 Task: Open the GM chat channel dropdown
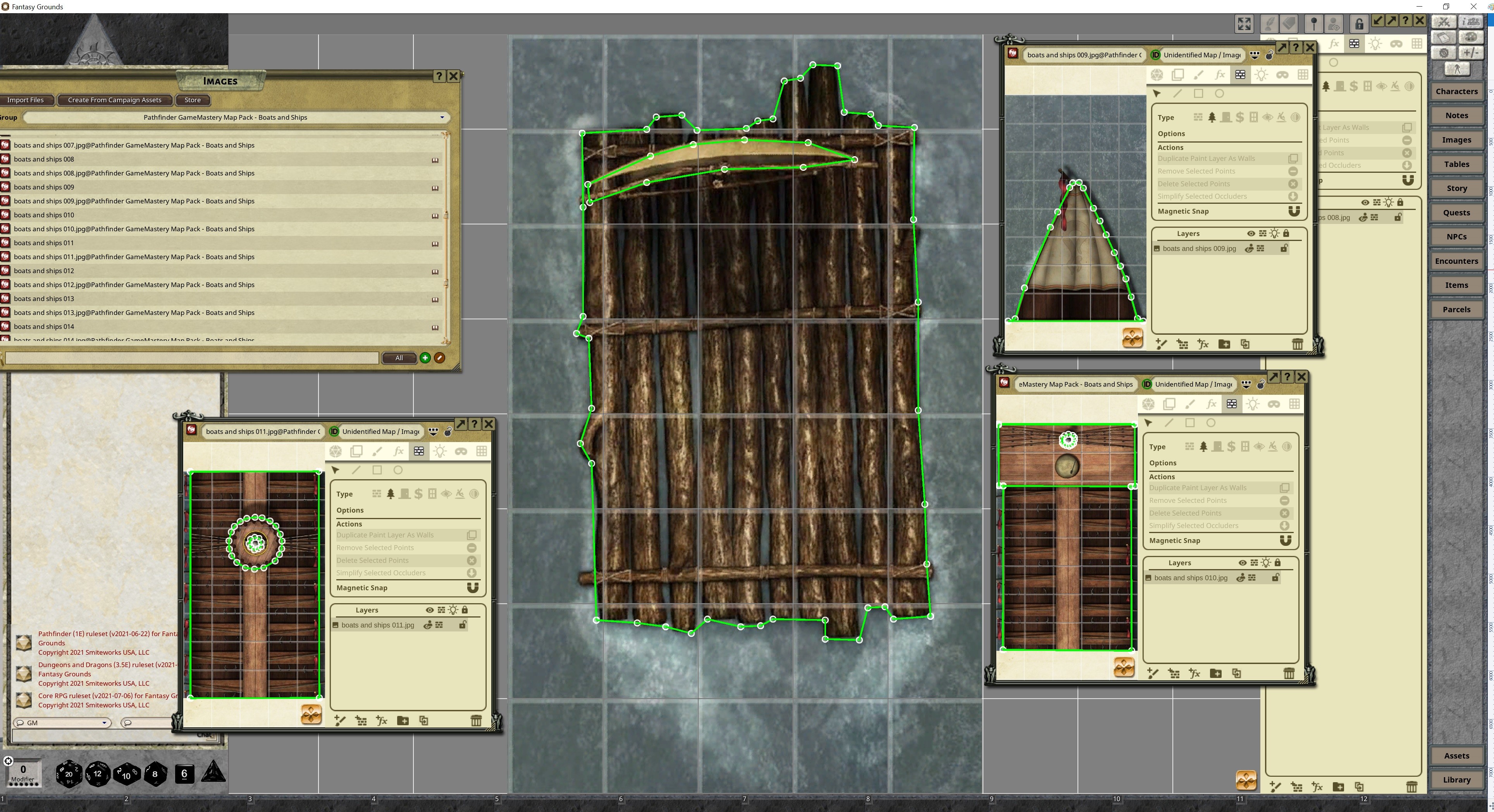(x=104, y=723)
